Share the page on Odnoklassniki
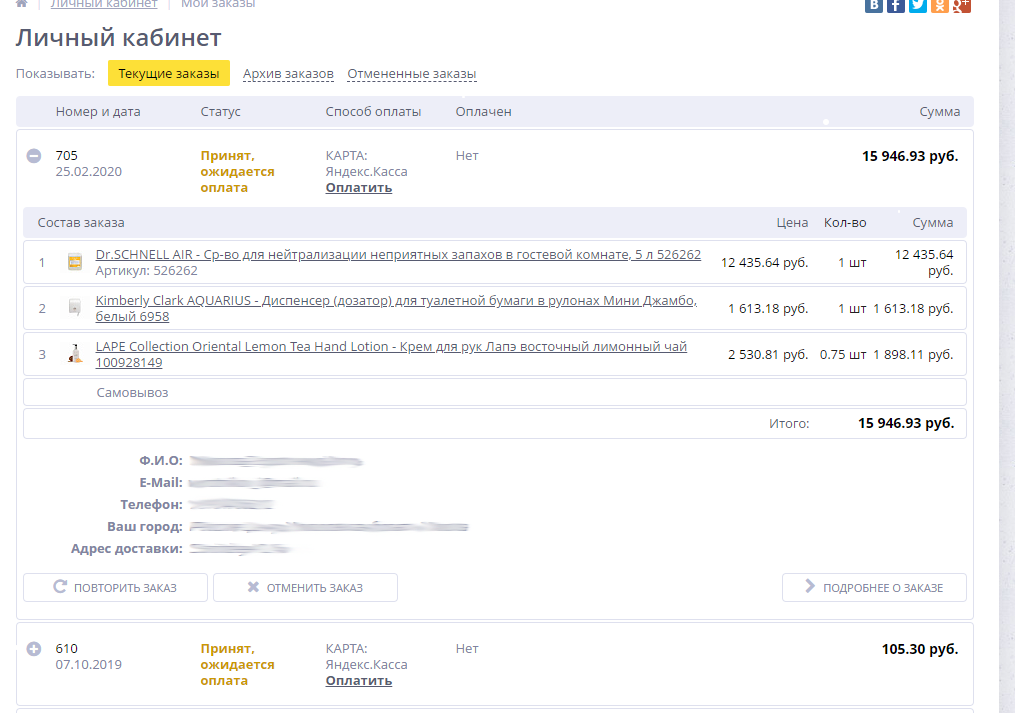 [940, 5]
